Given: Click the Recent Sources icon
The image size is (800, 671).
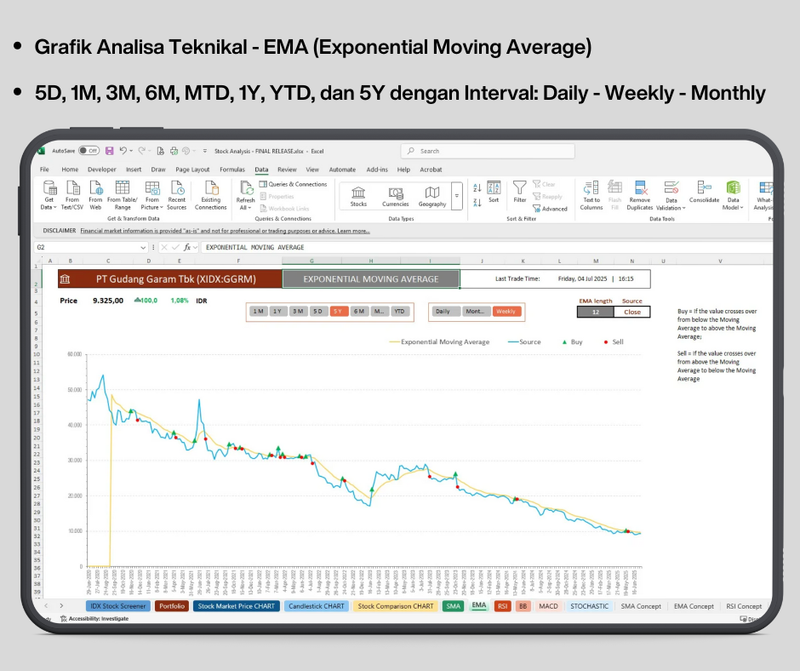Looking at the screenshot, I should (x=177, y=195).
